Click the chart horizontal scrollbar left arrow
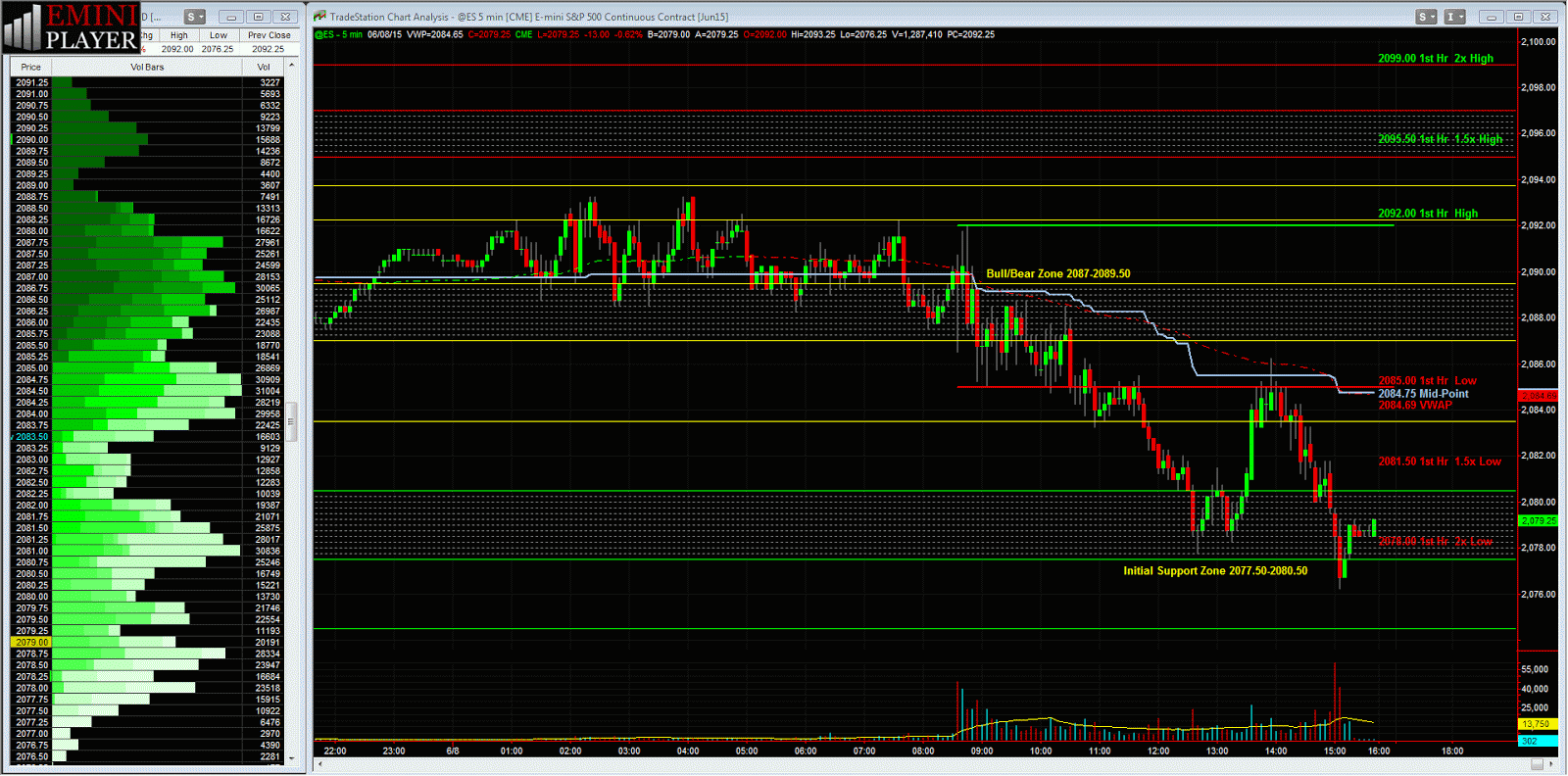Image resolution: width=1568 pixels, height=776 pixels. click(320, 764)
